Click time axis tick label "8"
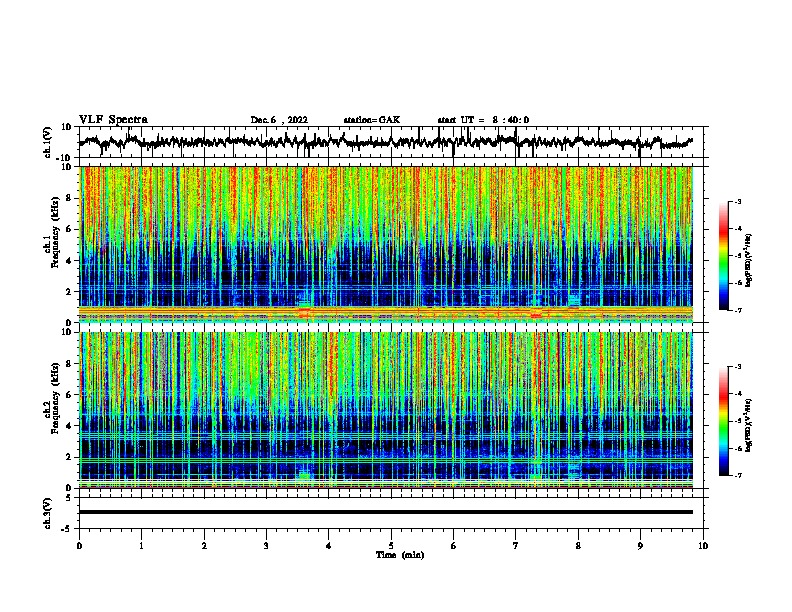Image resolution: width=792 pixels, height=612 pixels. click(x=578, y=545)
